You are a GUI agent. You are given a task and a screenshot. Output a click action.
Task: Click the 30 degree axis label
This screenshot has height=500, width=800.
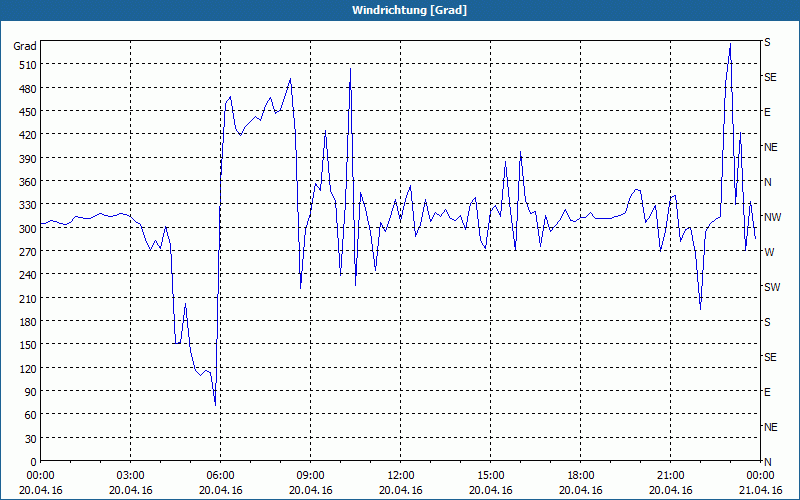pos(31,439)
